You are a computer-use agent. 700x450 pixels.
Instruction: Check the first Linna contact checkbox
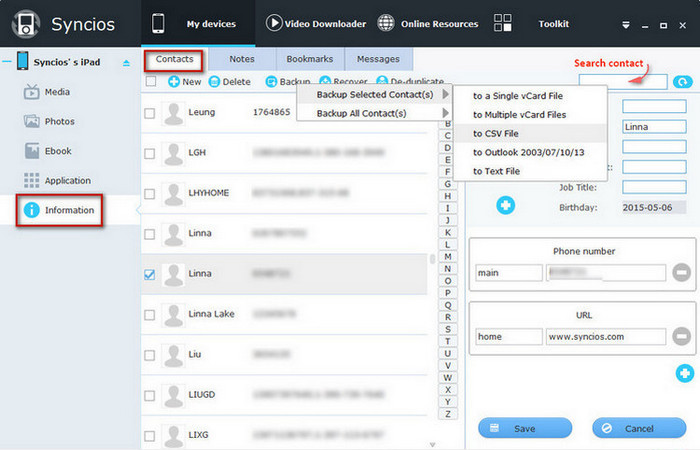click(150, 234)
